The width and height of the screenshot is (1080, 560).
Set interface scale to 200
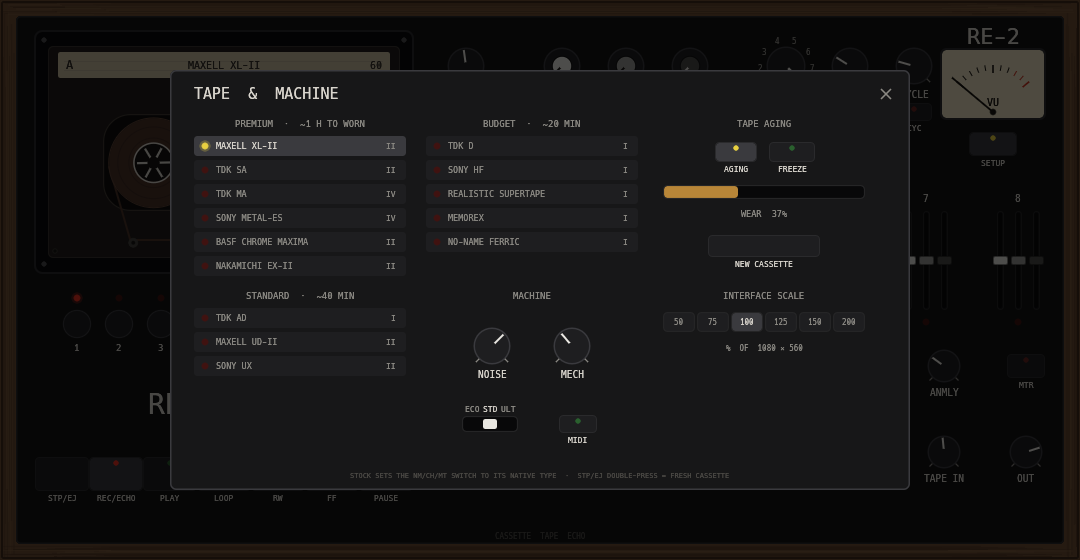849,322
